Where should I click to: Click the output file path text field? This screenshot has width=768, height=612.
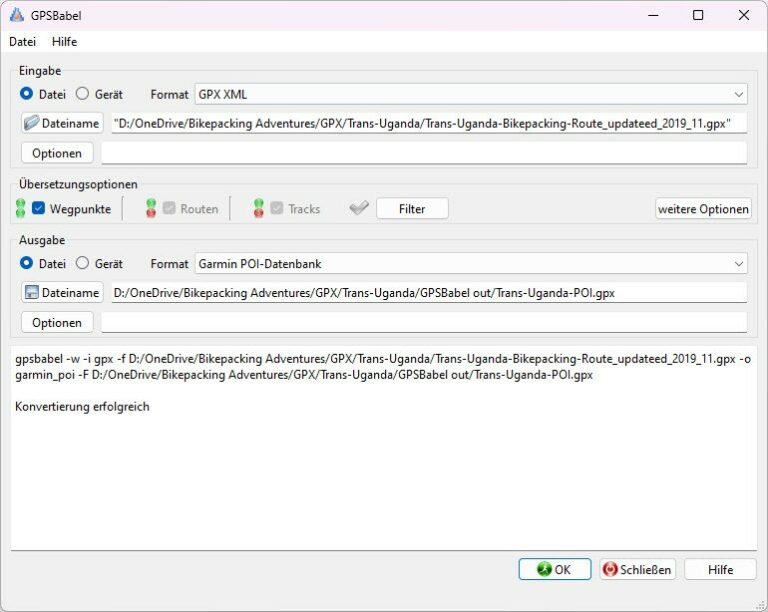click(428, 293)
